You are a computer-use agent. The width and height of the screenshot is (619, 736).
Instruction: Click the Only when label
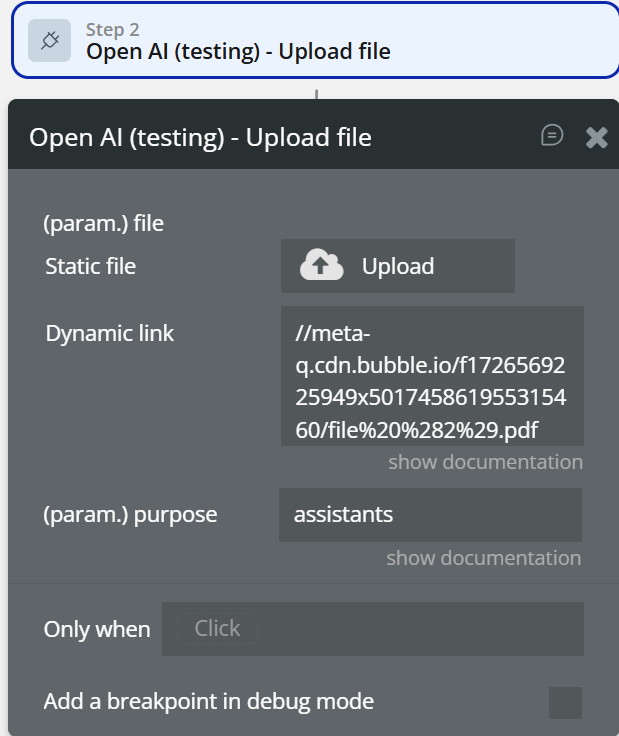[x=97, y=629]
